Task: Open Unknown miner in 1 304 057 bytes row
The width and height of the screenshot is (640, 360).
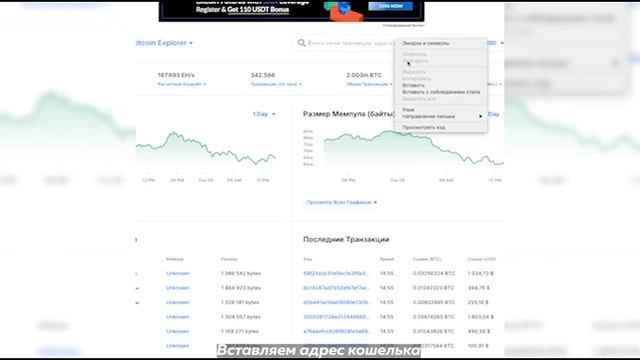Action: [x=178, y=317]
